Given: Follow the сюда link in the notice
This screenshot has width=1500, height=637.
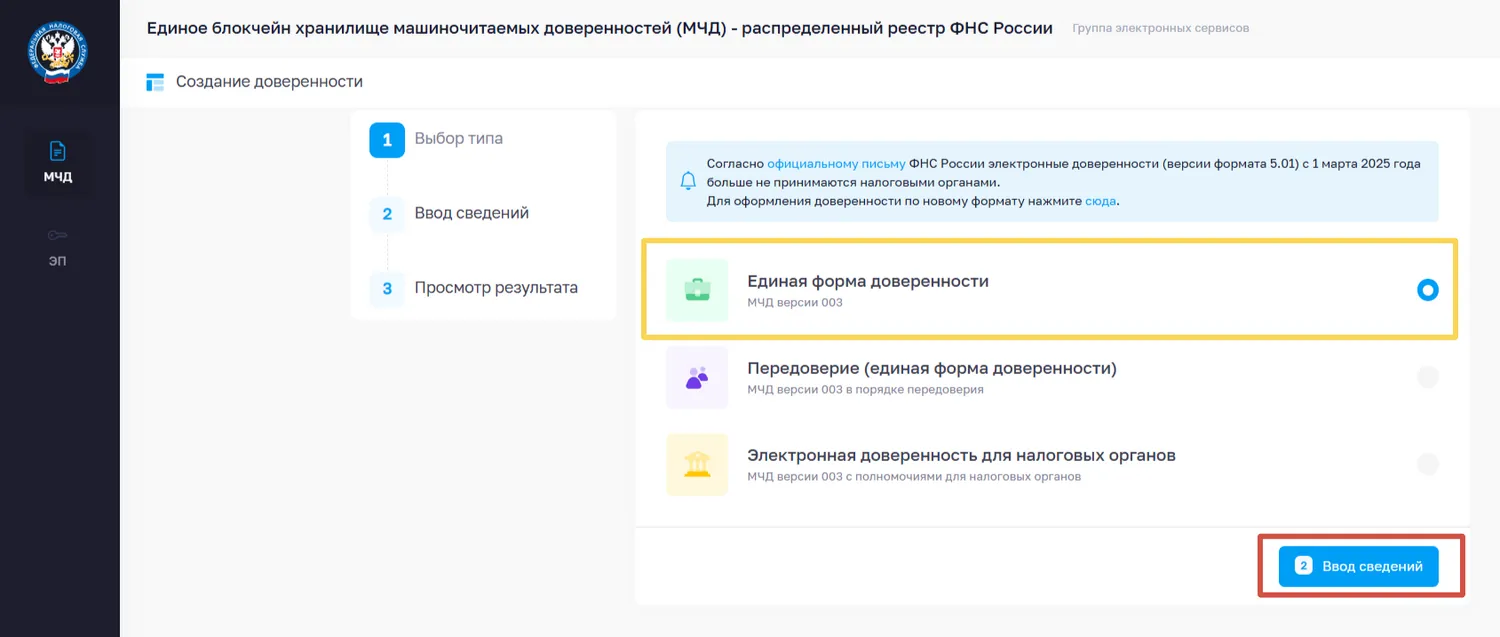Looking at the screenshot, I should point(1101,201).
